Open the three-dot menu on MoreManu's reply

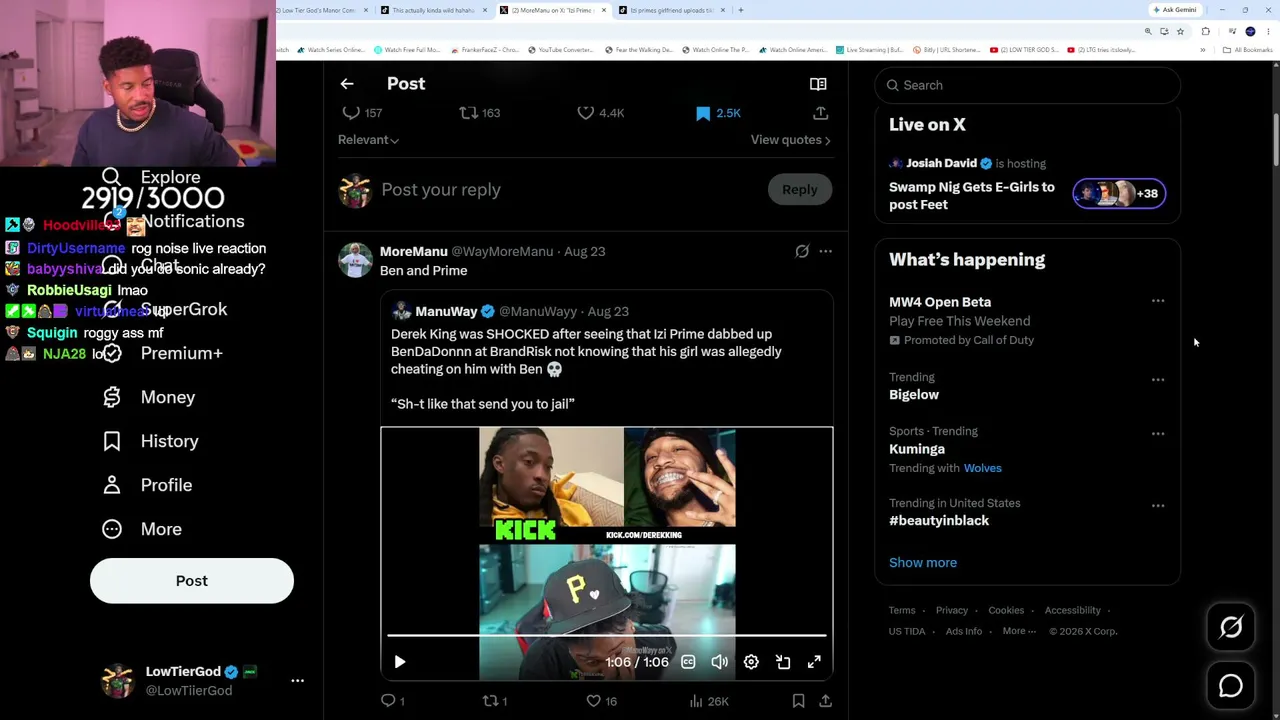[825, 252]
